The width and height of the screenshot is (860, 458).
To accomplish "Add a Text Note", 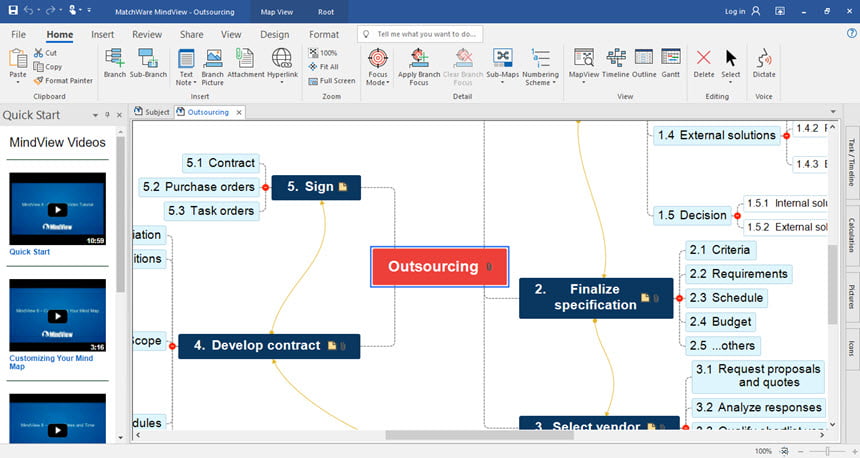I will [186, 67].
